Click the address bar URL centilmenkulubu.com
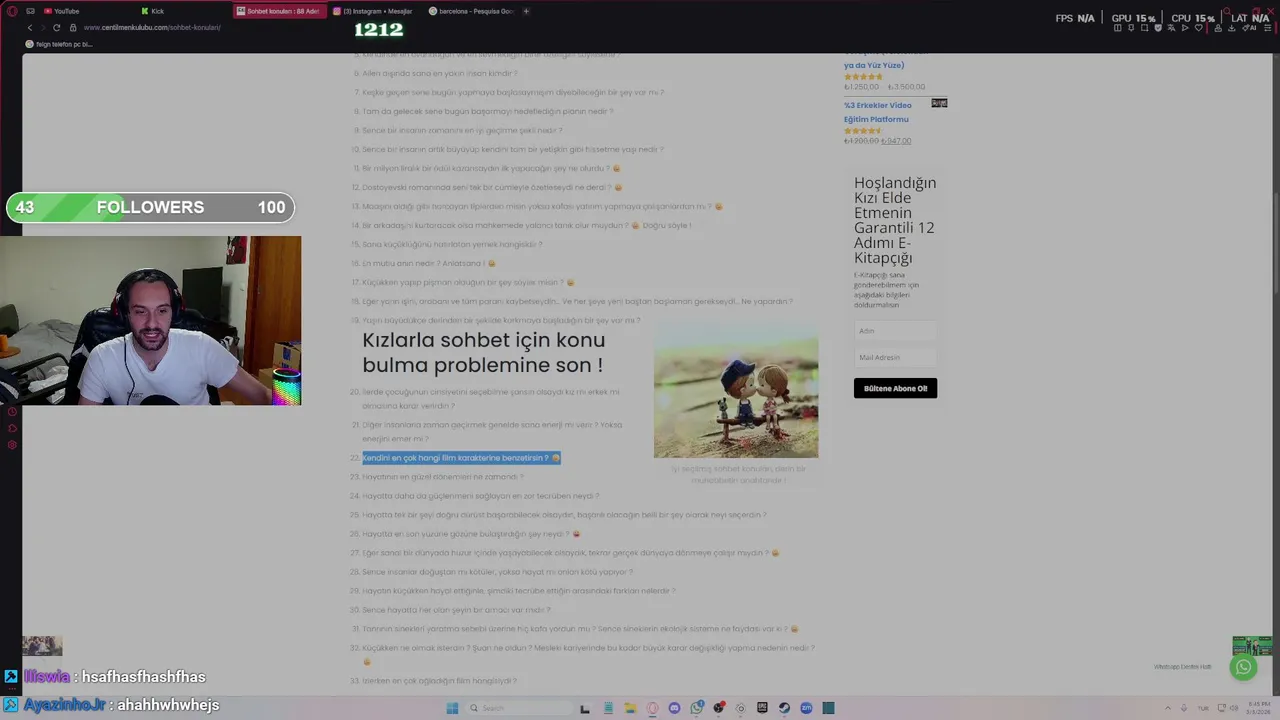1280x720 pixels. [x=152, y=27]
